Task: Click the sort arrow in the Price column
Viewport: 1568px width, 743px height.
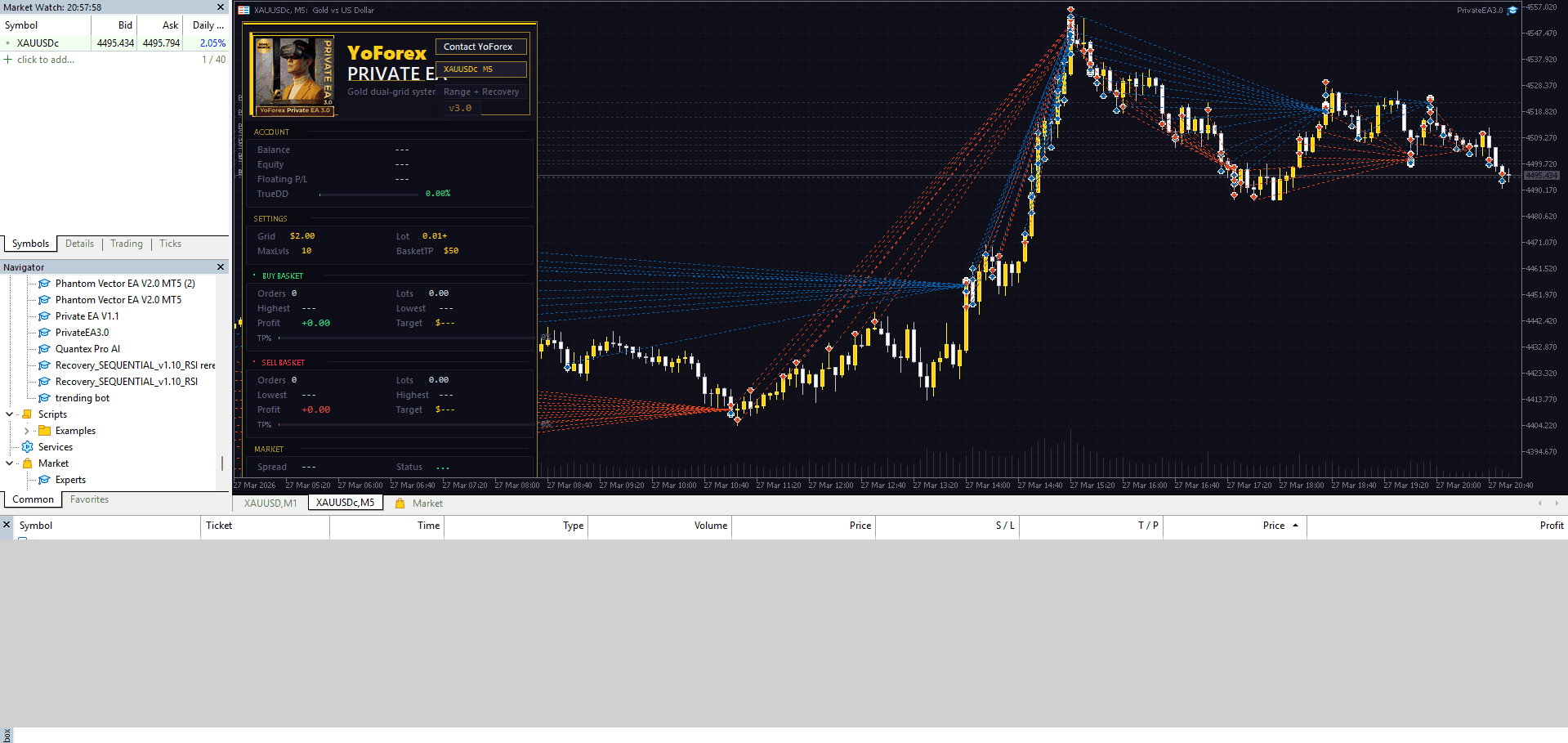Action: pyautogui.click(x=1295, y=526)
